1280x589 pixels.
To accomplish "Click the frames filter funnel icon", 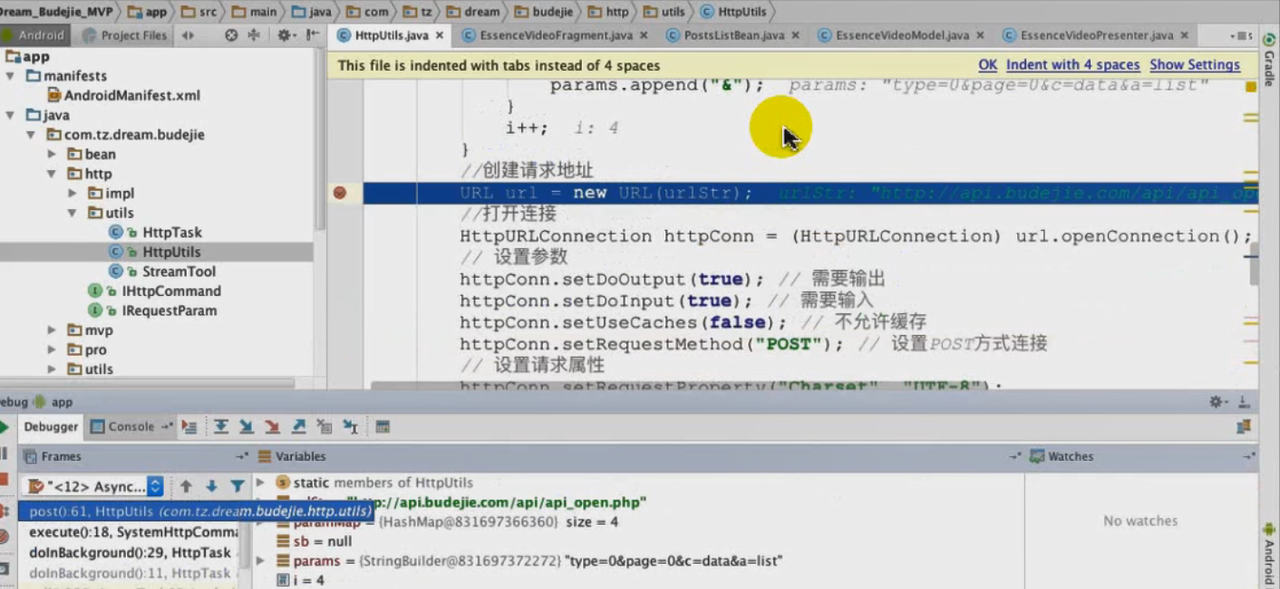I will click(x=237, y=487).
